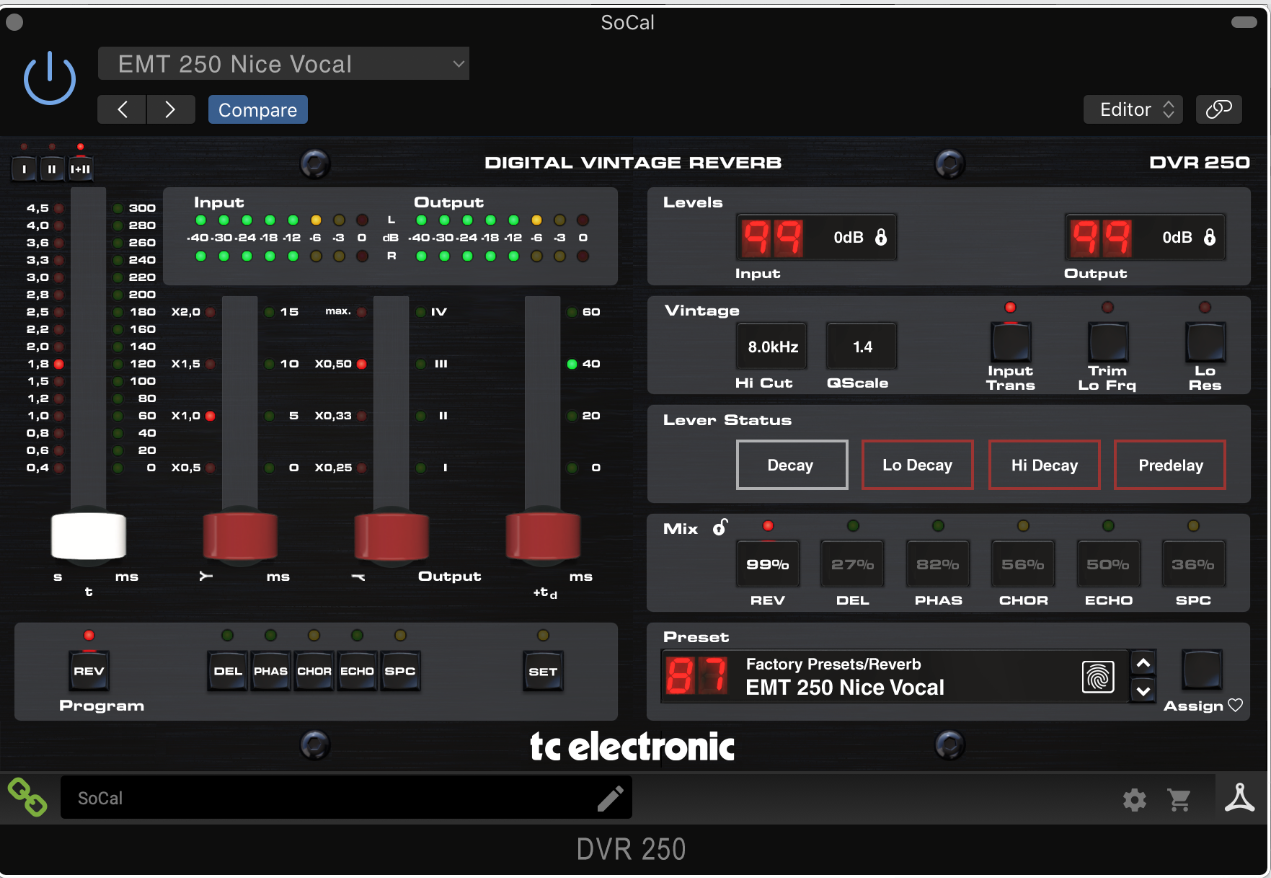1271x878 pixels.
Task: Select the PHAS program button
Action: tap(271, 671)
